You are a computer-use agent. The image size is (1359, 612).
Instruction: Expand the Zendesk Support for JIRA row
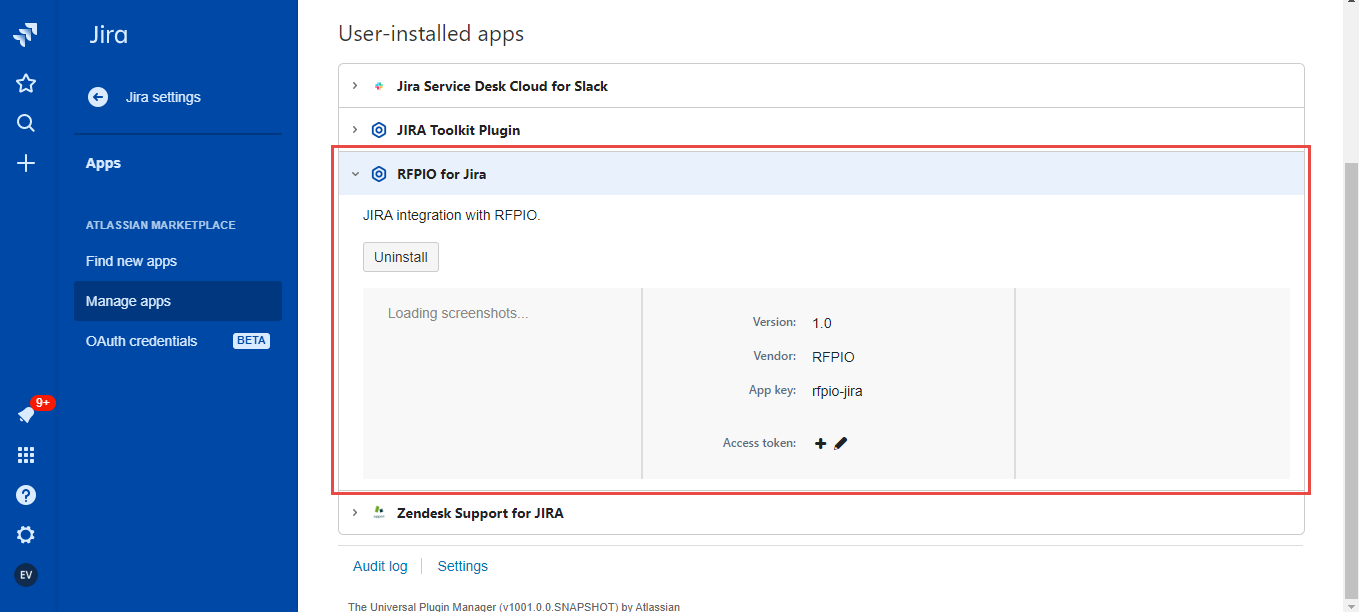[821, 513]
